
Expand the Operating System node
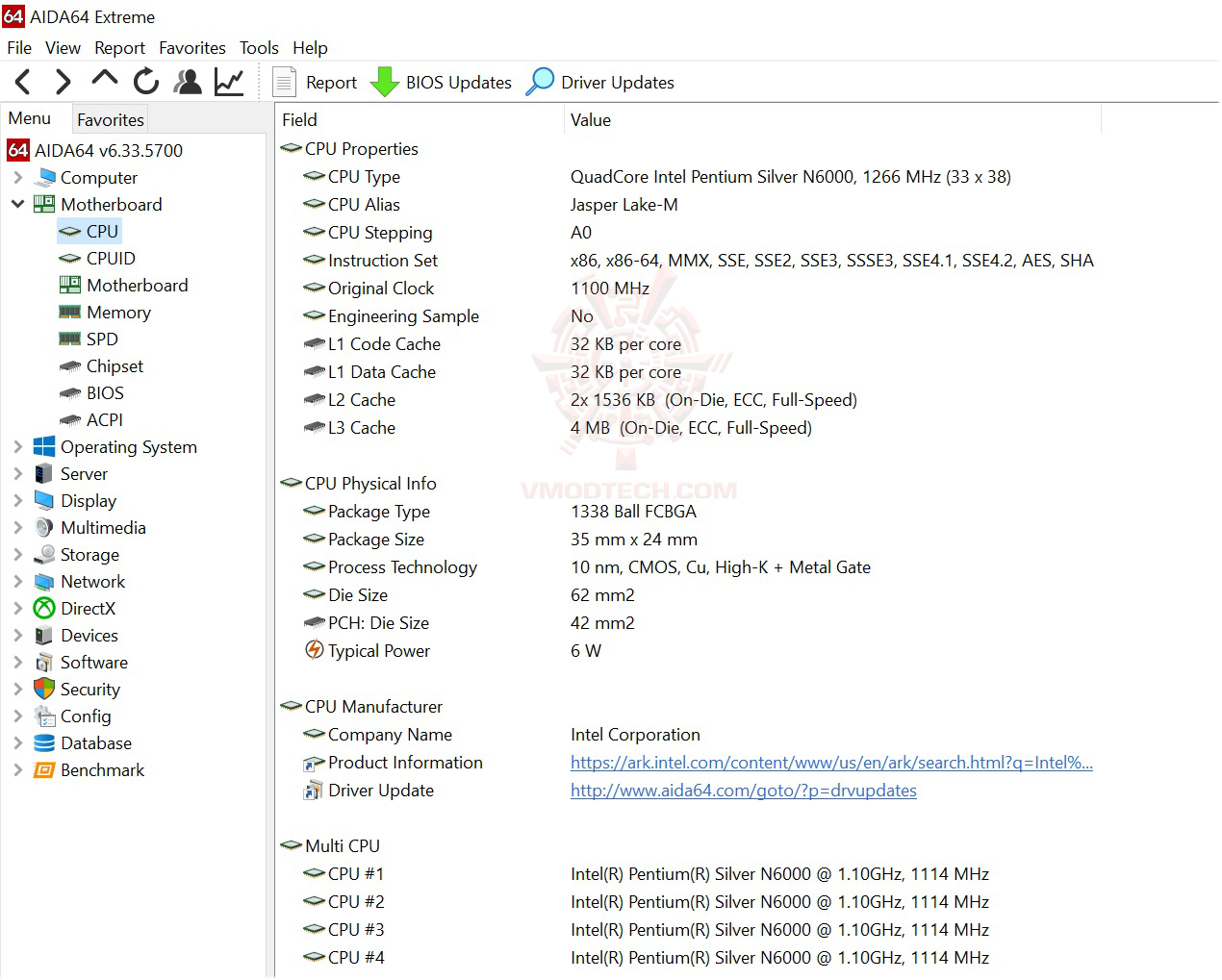[17, 447]
